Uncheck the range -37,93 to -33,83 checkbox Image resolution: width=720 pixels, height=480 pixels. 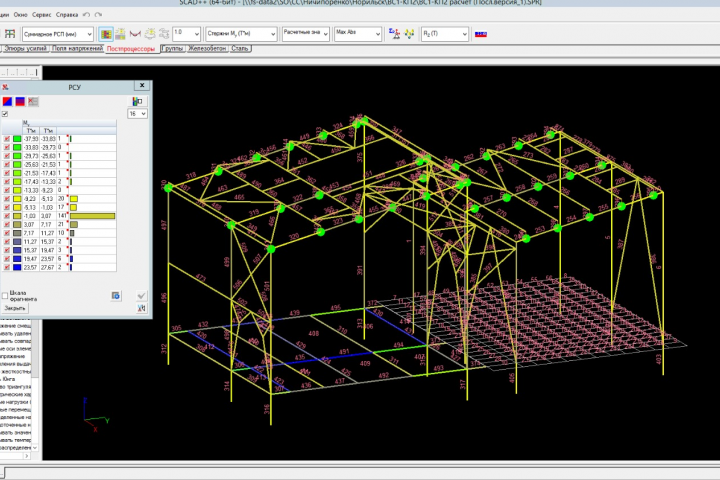tap(8, 139)
